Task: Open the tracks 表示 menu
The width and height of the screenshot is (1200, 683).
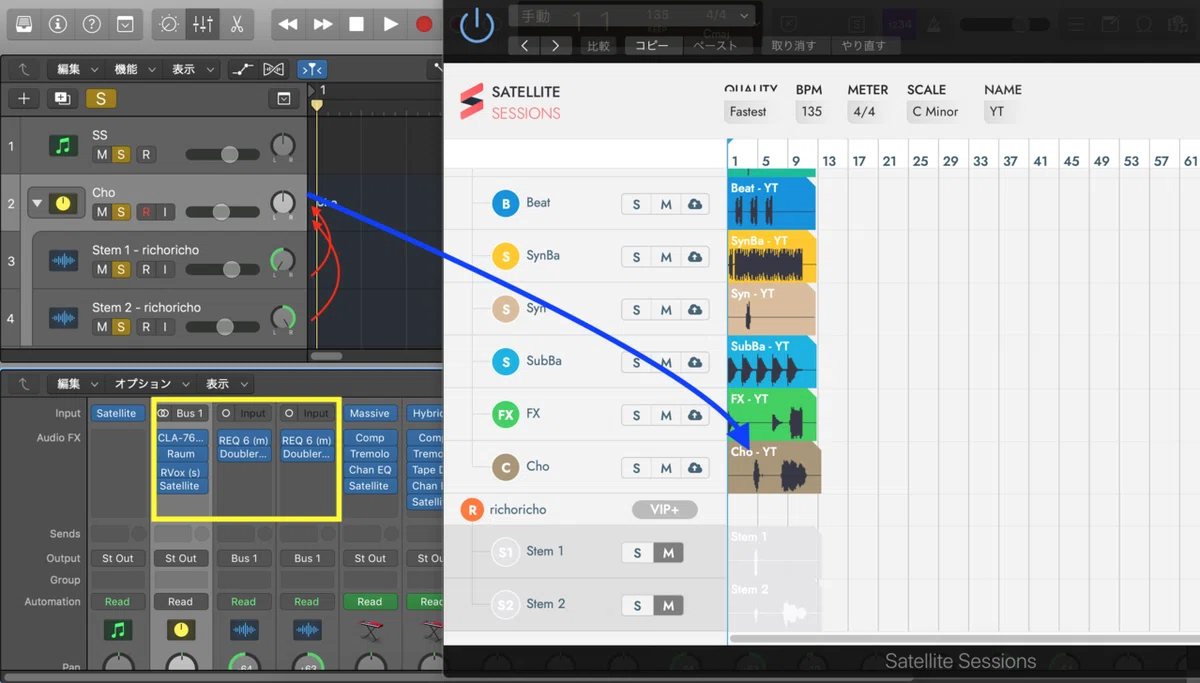Action: [x=193, y=69]
